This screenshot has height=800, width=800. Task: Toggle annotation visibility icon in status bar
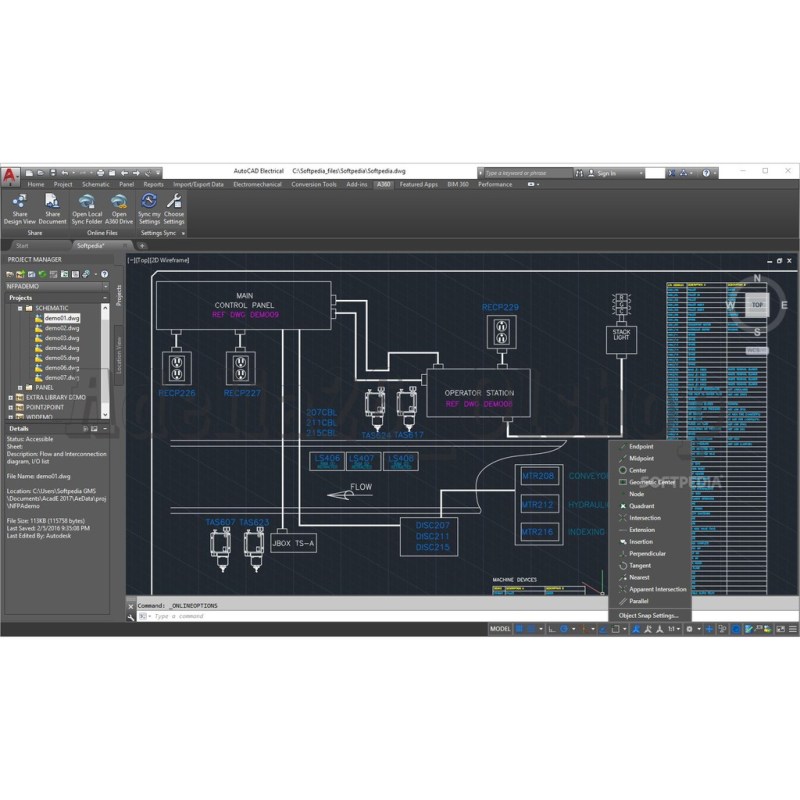[x=636, y=629]
